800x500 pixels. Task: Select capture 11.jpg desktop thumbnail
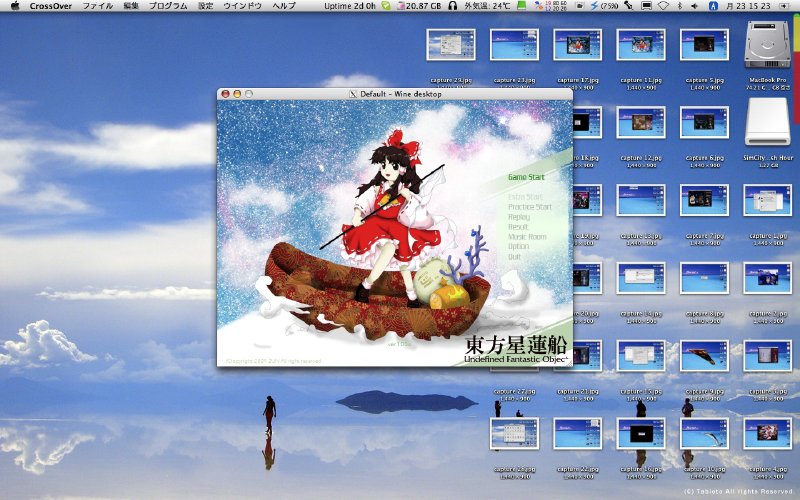click(641, 45)
